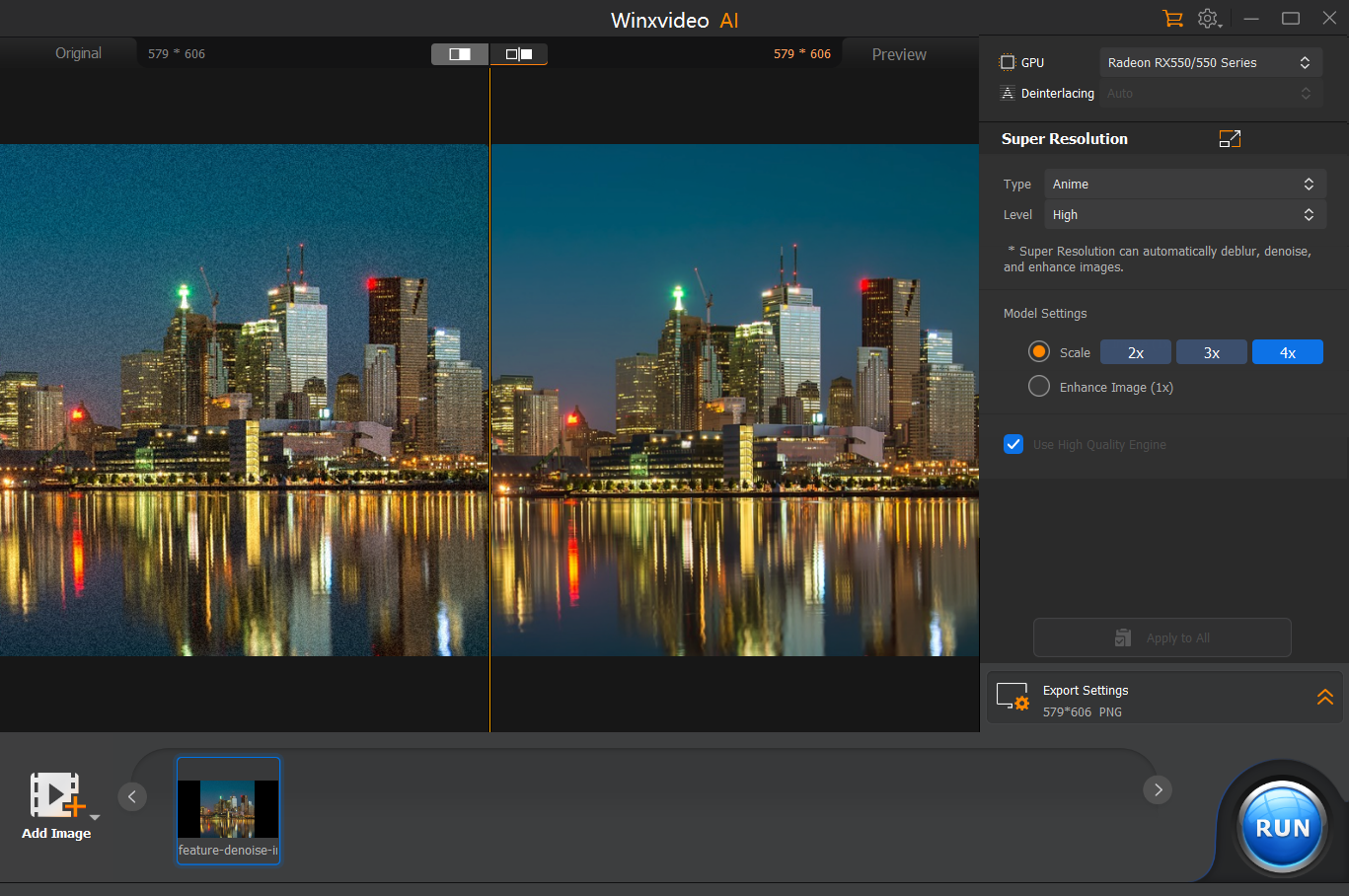This screenshot has width=1349, height=896.
Task: Click the Add Image icon
Action: pyautogui.click(x=56, y=796)
